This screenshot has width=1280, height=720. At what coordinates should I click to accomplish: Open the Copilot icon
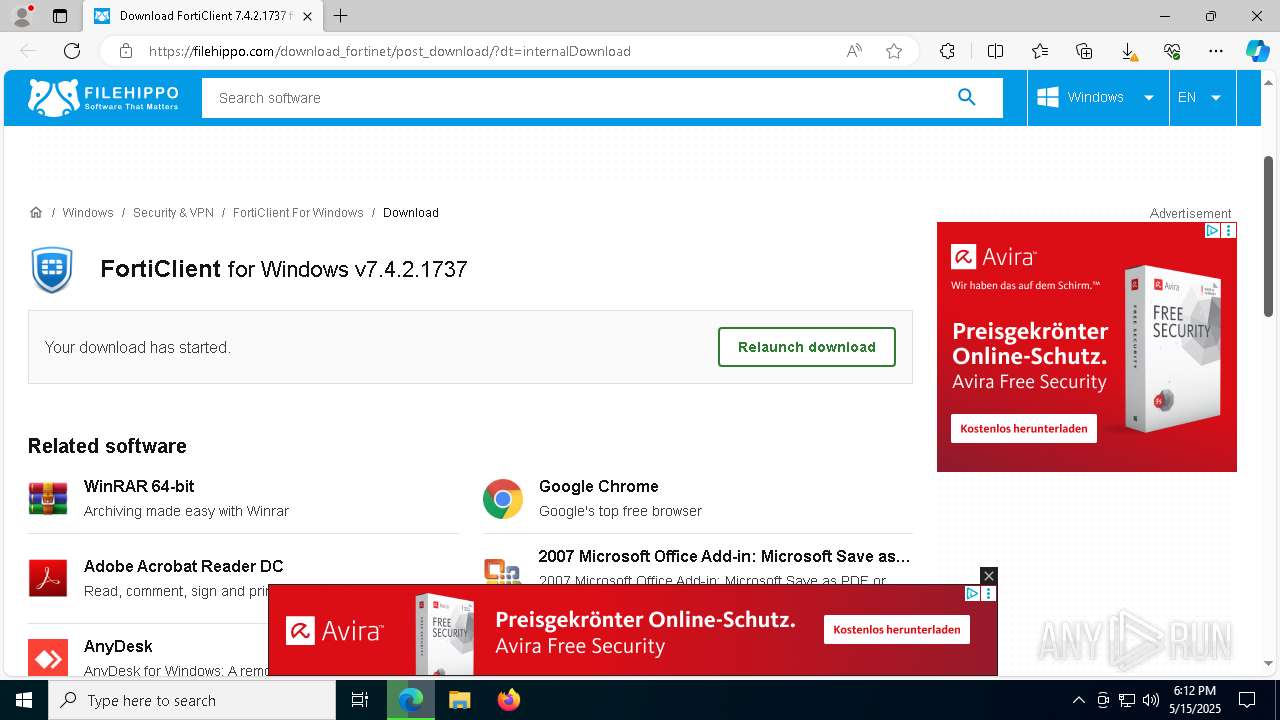1257,51
